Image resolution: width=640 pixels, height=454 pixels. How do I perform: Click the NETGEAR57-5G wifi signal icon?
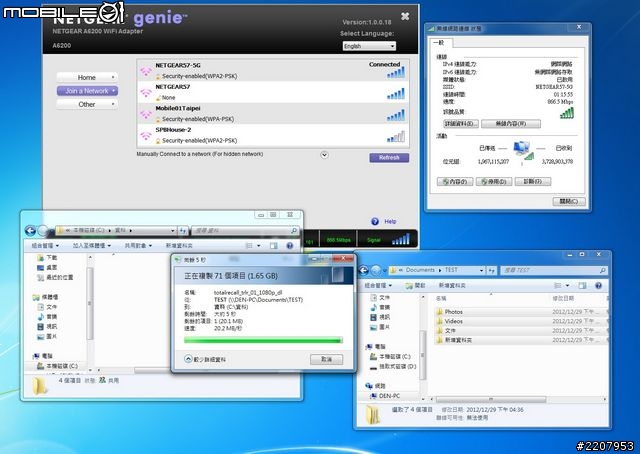[146, 71]
